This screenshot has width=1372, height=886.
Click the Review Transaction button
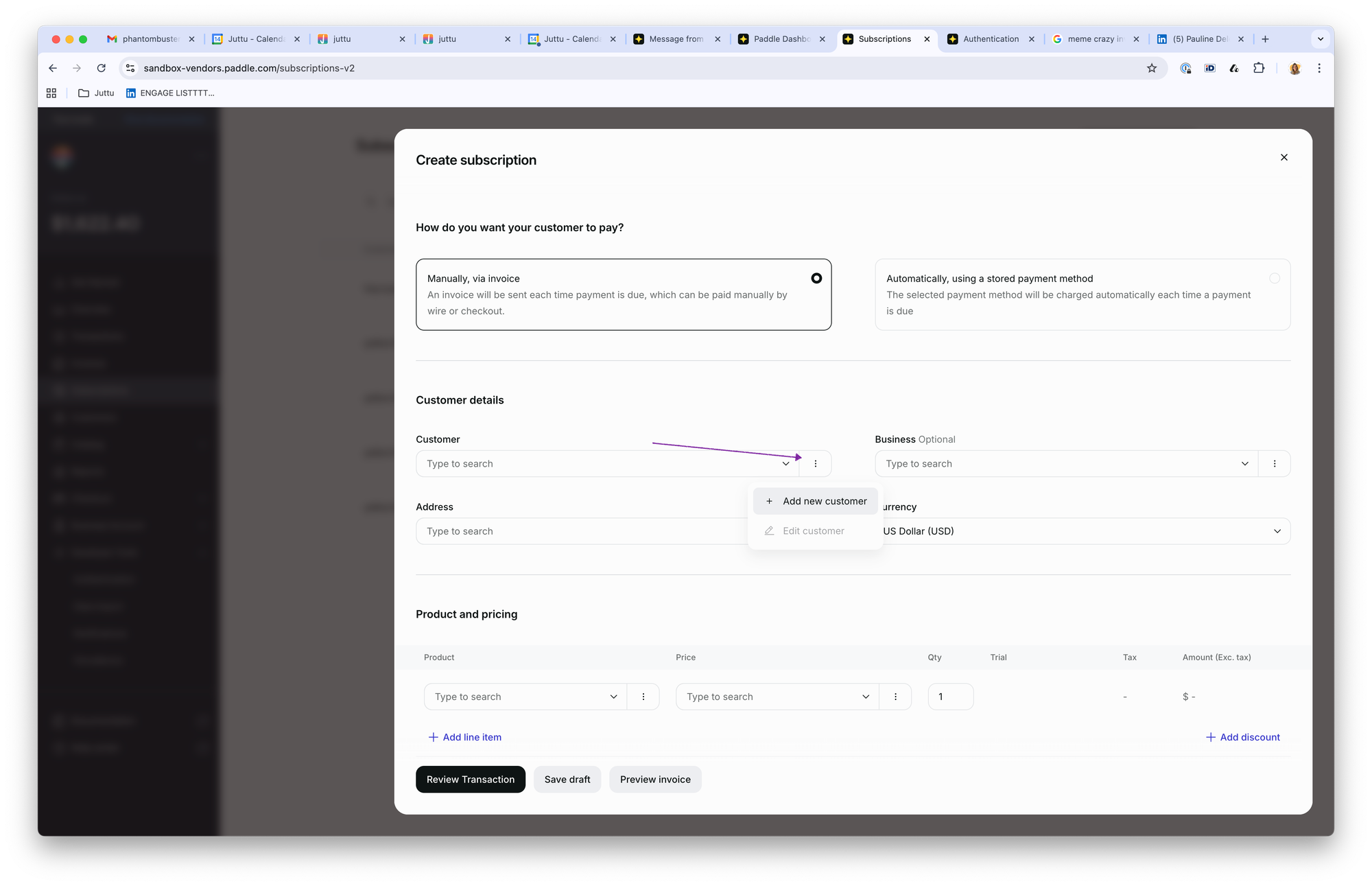(470, 780)
